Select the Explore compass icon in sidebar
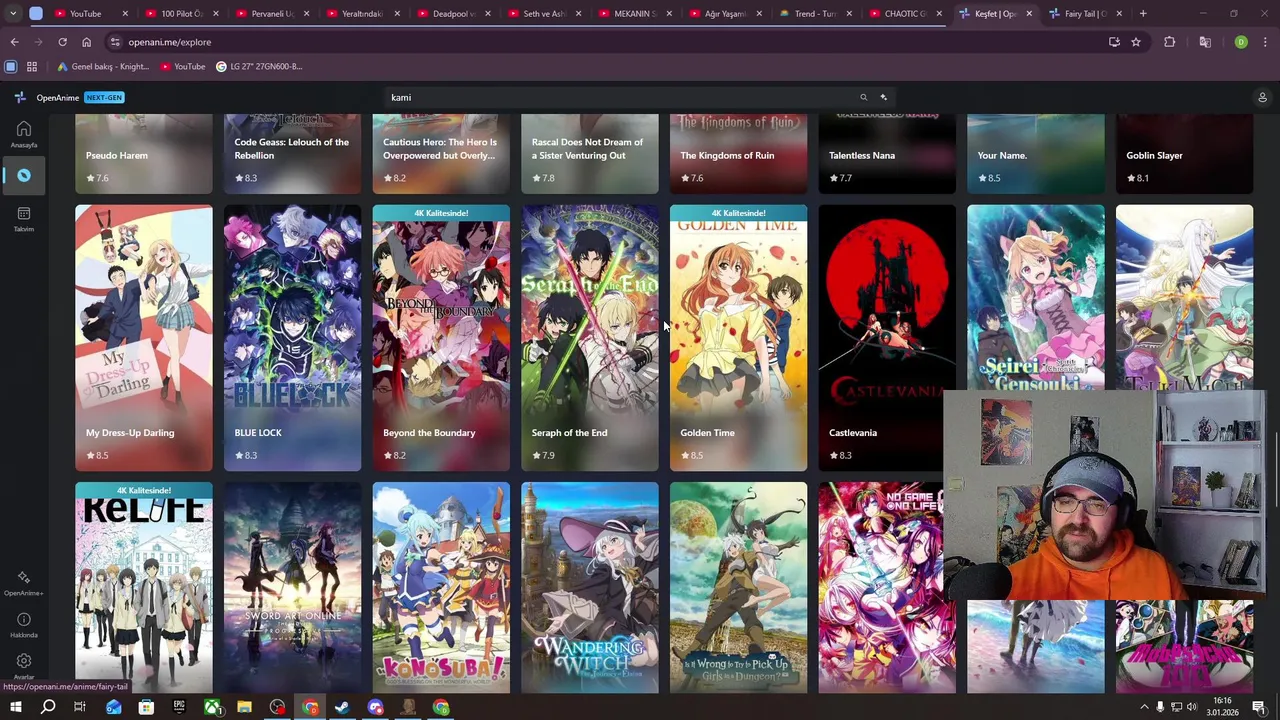1280x720 pixels. click(23, 176)
